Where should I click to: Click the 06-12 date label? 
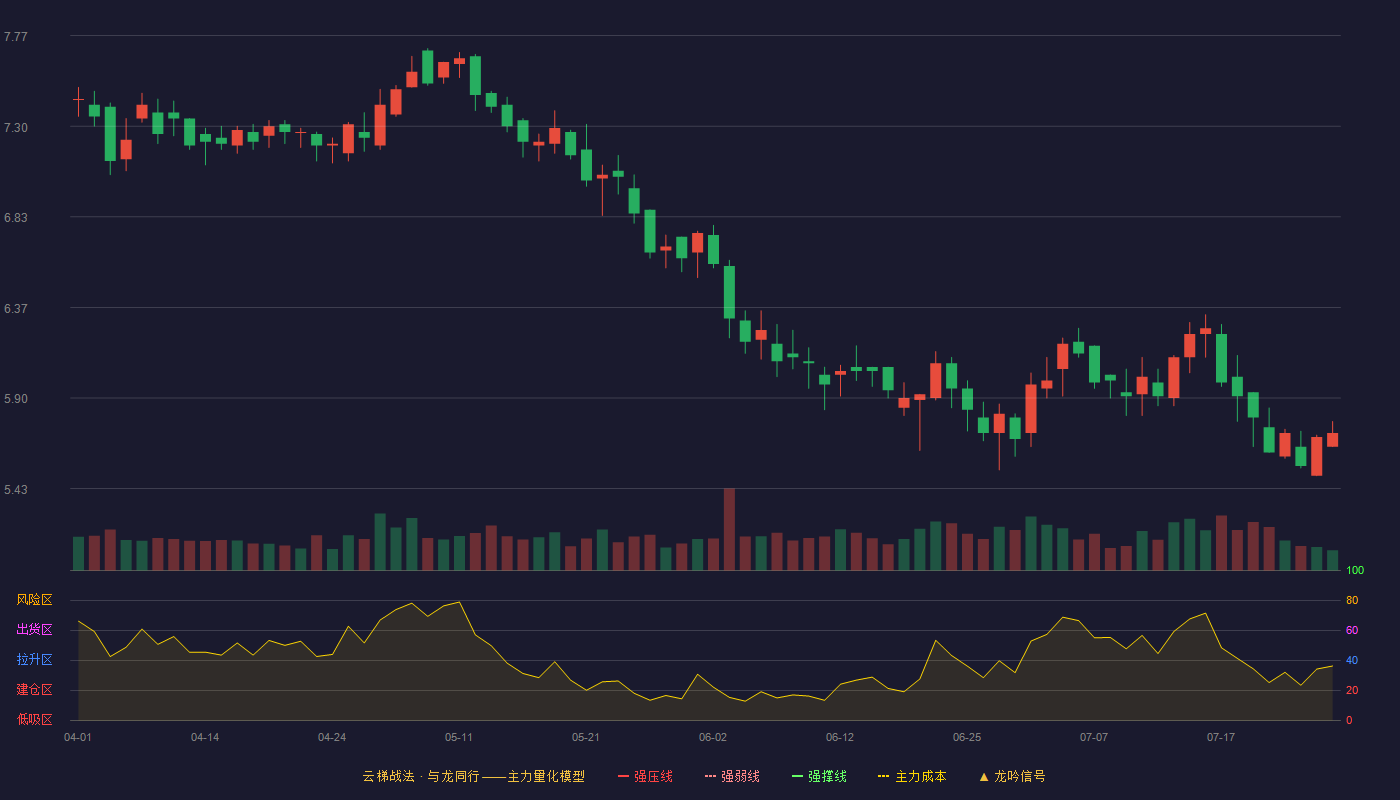click(840, 737)
